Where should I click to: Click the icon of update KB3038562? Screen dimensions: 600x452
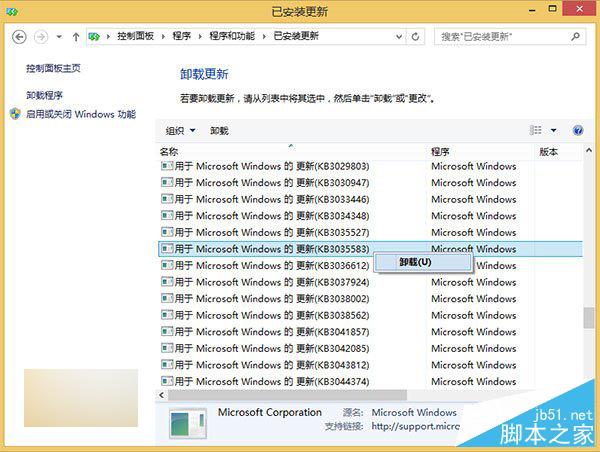click(x=167, y=315)
